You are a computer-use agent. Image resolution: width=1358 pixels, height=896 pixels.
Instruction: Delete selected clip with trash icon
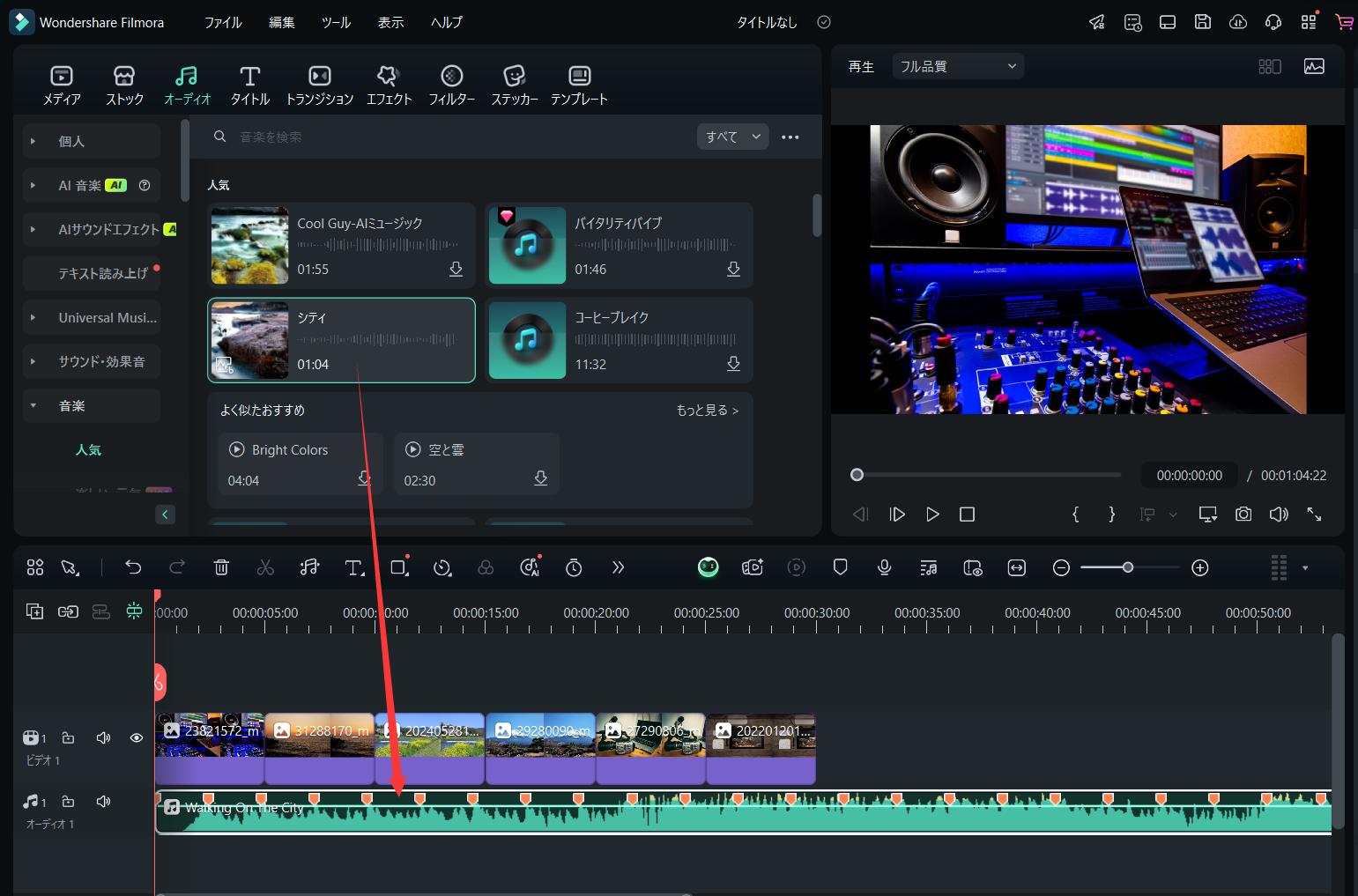[221, 567]
